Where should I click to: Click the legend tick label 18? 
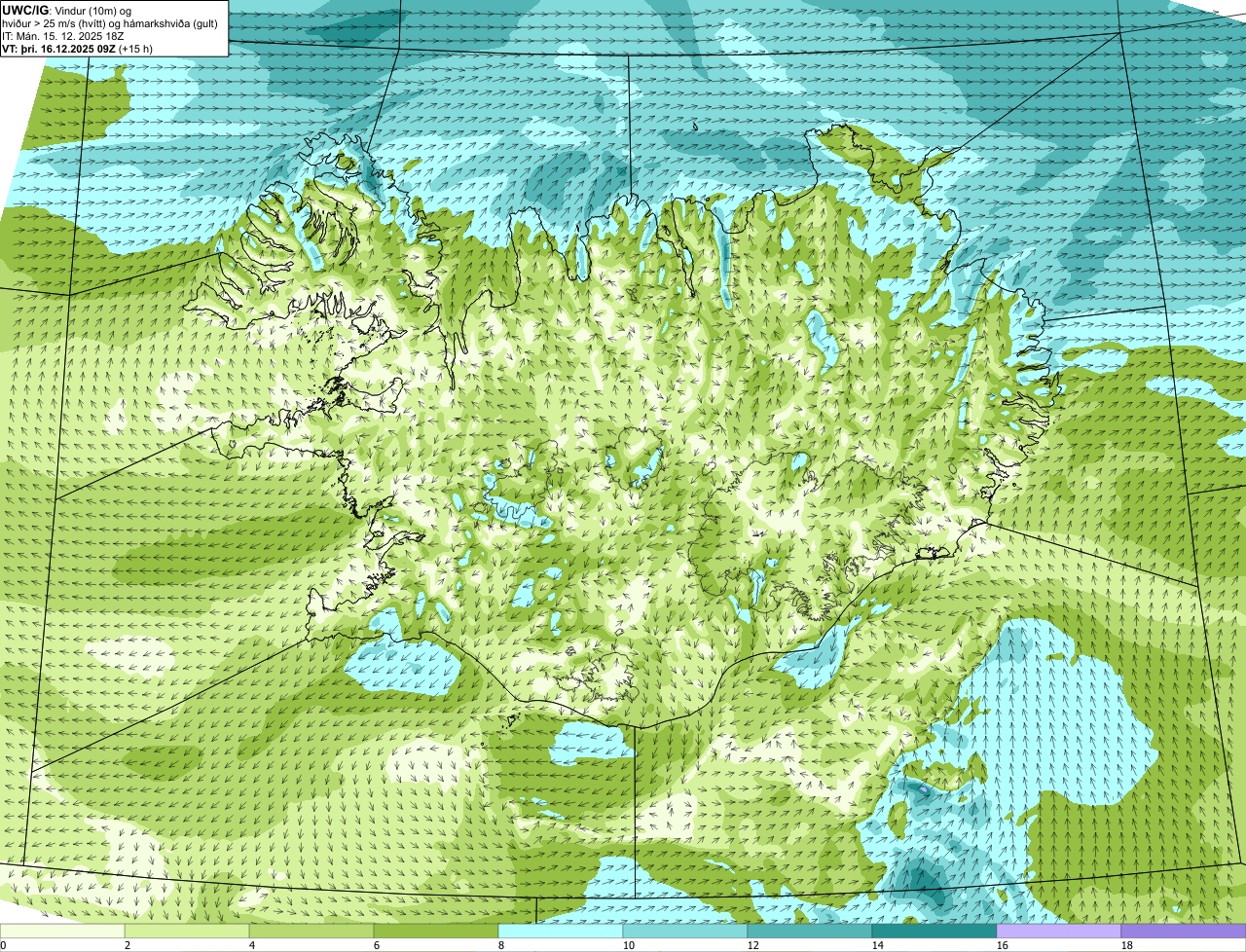[x=1127, y=945]
